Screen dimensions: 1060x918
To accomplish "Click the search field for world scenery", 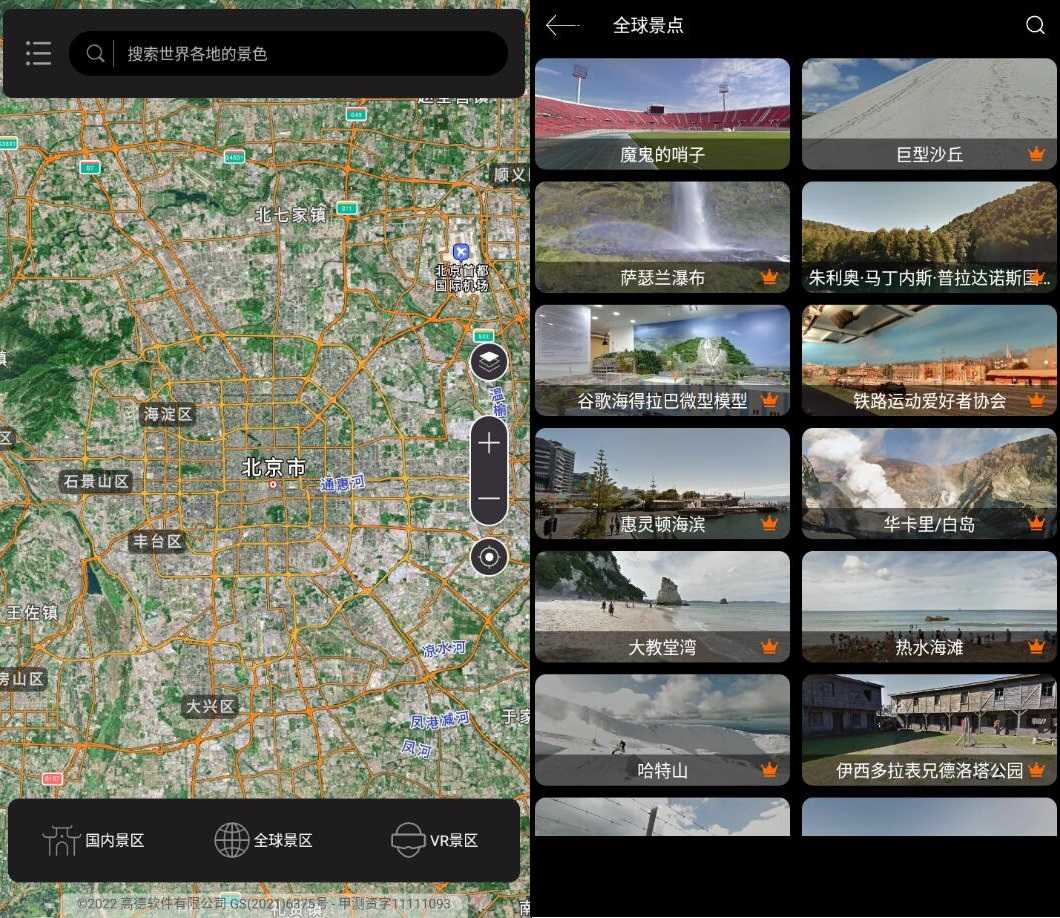I will click(300, 54).
